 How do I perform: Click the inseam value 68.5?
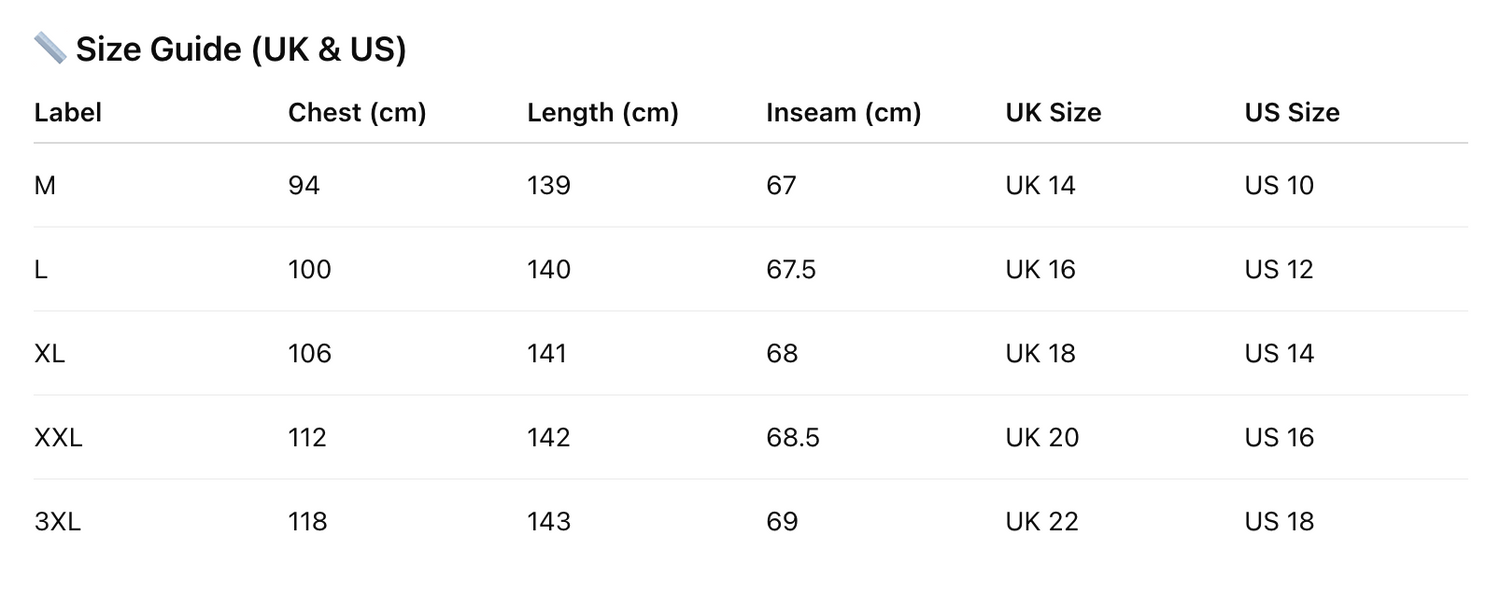coord(792,437)
